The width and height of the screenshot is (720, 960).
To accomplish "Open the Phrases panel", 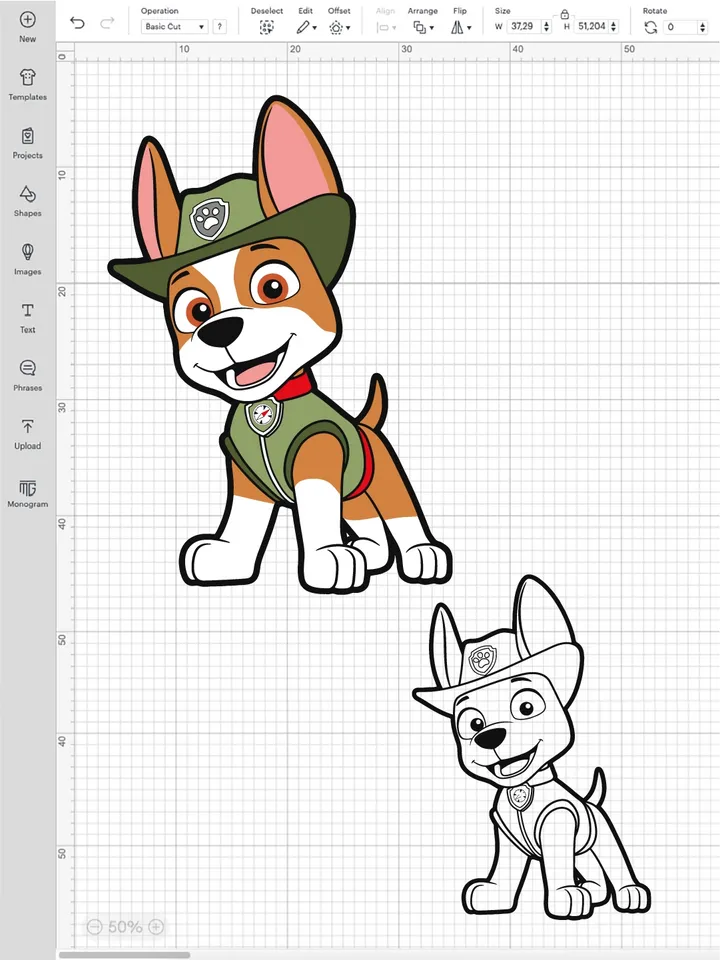I will coord(27,375).
